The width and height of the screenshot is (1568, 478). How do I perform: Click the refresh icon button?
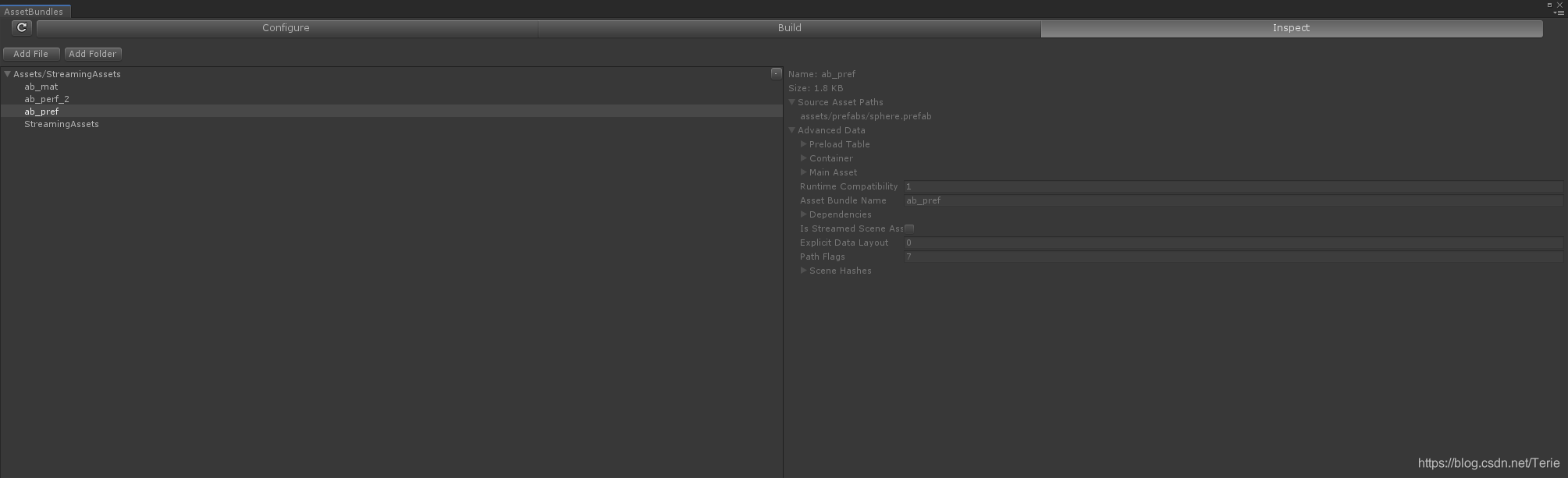22,28
